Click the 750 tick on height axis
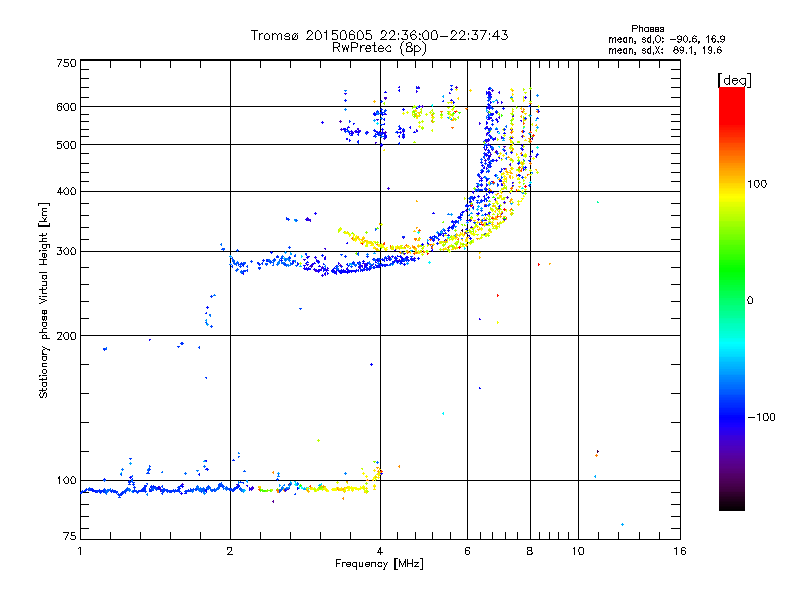This screenshot has height=600, width=800. pyautogui.click(x=66, y=63)
